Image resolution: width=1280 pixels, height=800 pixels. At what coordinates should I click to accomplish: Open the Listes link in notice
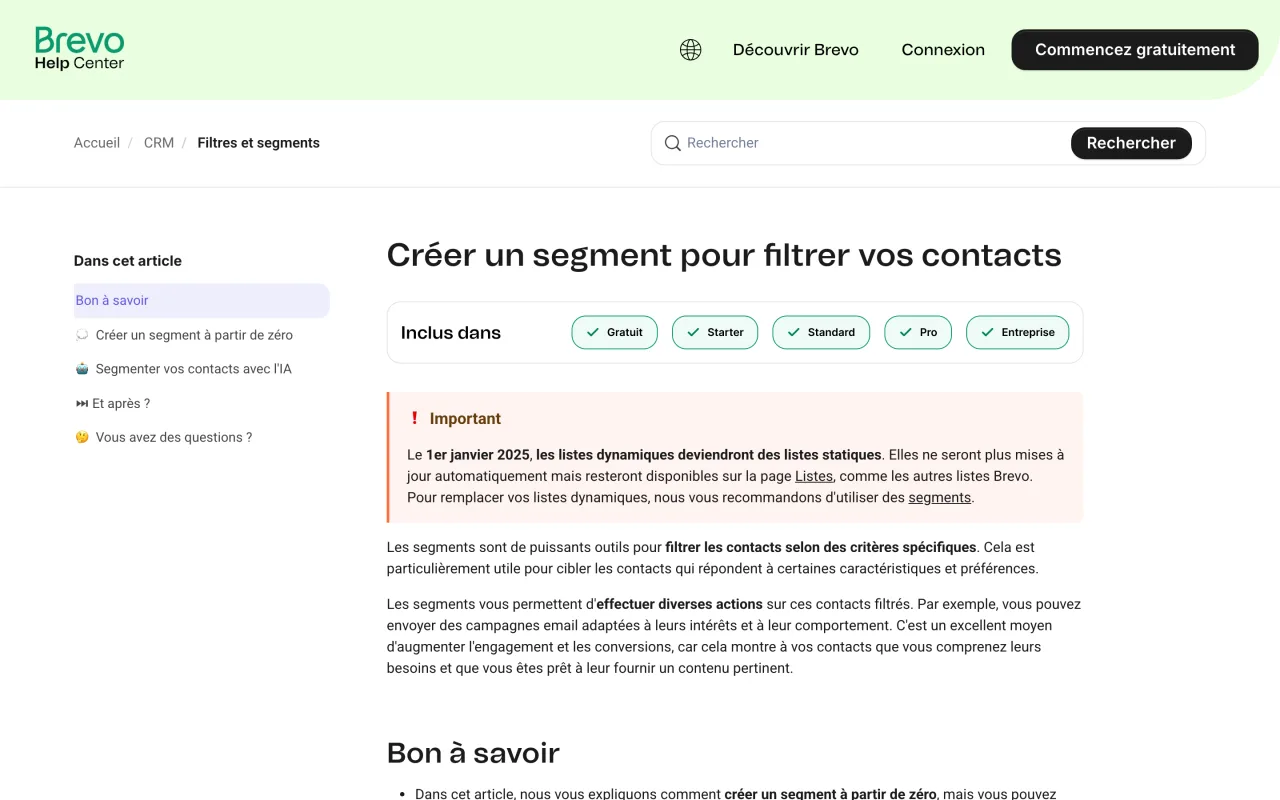coord(814,476)
